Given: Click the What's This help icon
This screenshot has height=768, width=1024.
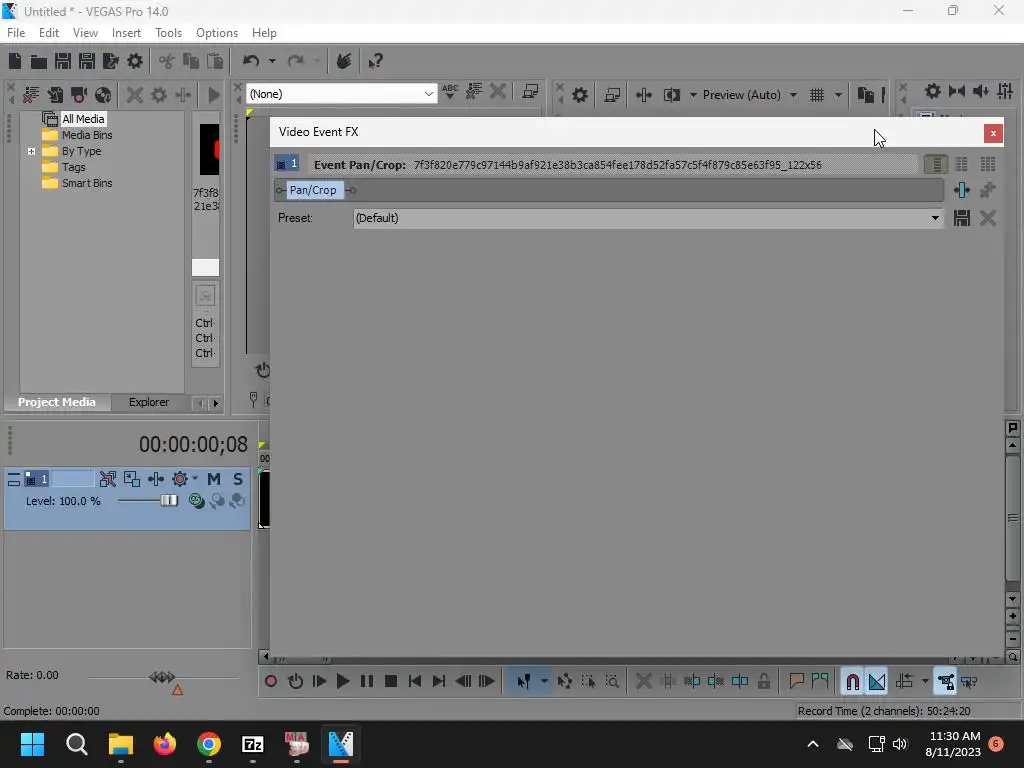Looking at the screenshot, I should [375, 61].
